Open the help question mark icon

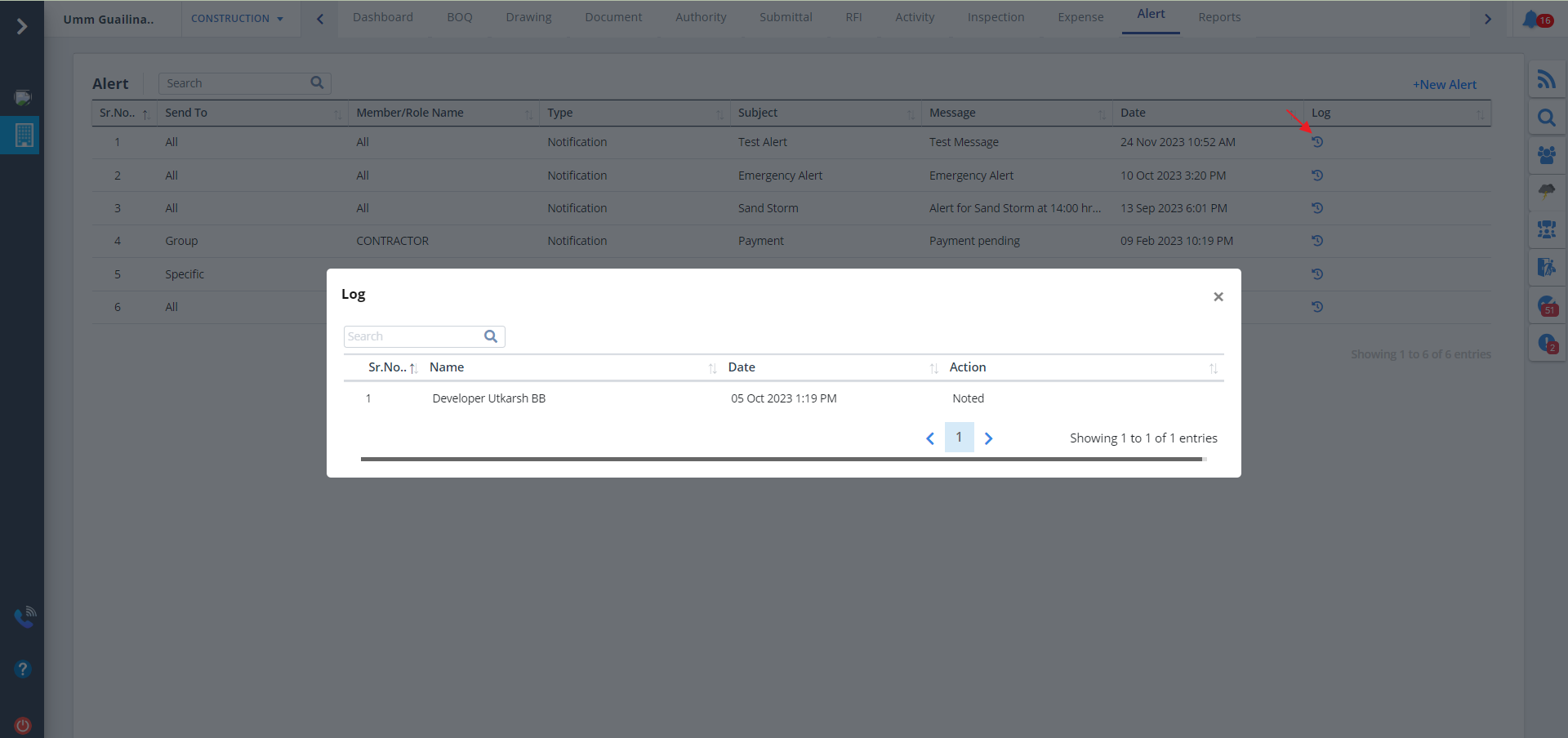[x=23, y=669]
